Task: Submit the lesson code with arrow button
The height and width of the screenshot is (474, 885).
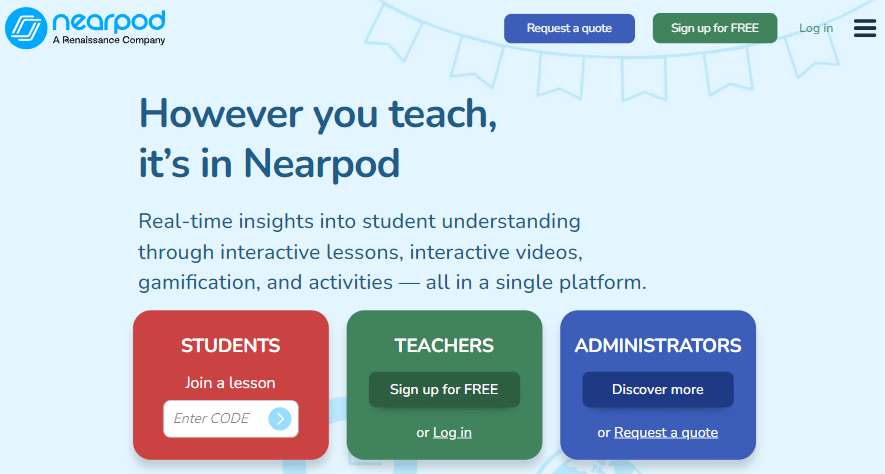Action: pos(280,419)
